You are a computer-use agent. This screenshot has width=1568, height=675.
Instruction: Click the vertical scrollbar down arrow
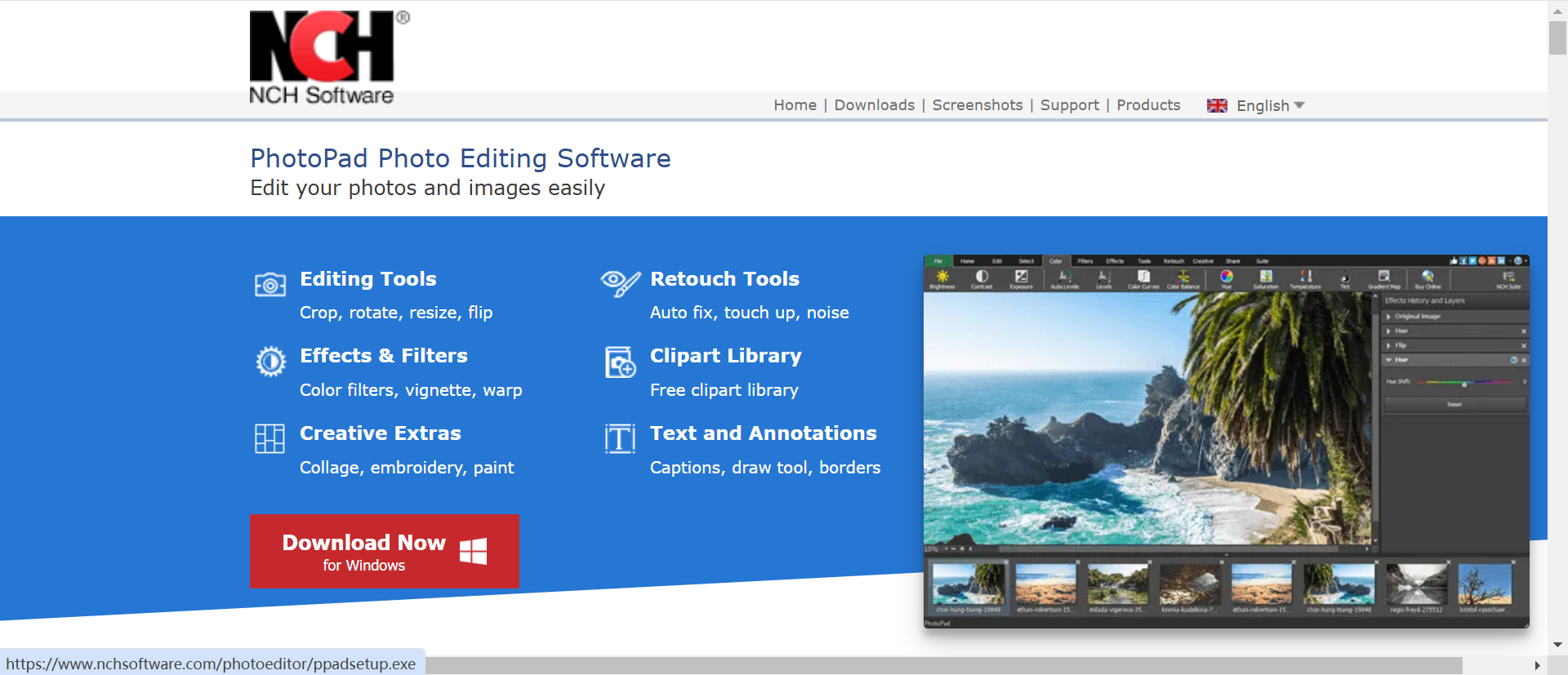pos(1557,645)
